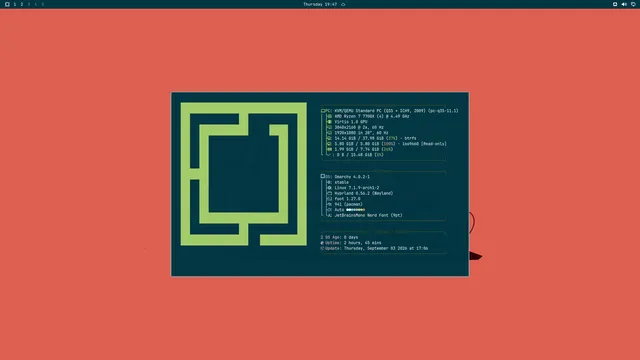Click text 'Virtio 1.0 GPU'
640x360 pixels.
point(351,122)
